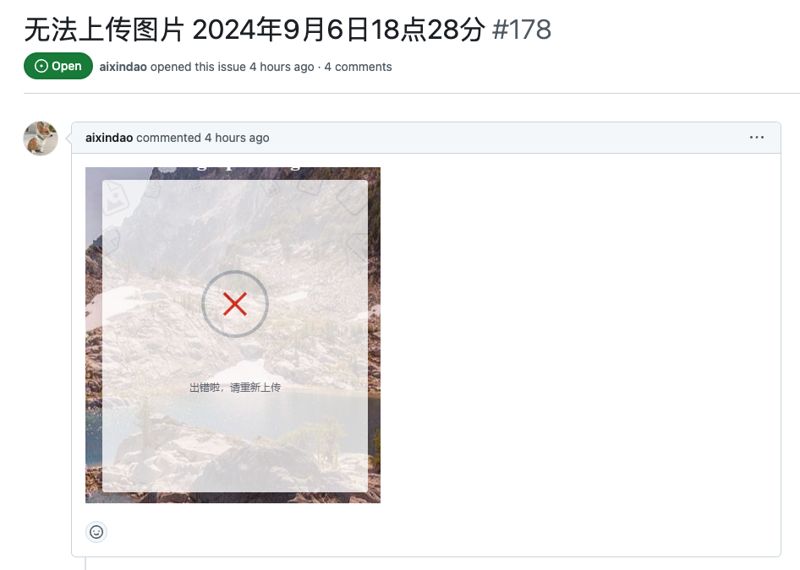This screenshot has width=800, height=570.
Task: Click the faint picture icon in upload panel corner
Action: pyautogui.click(x=117, y=200)
